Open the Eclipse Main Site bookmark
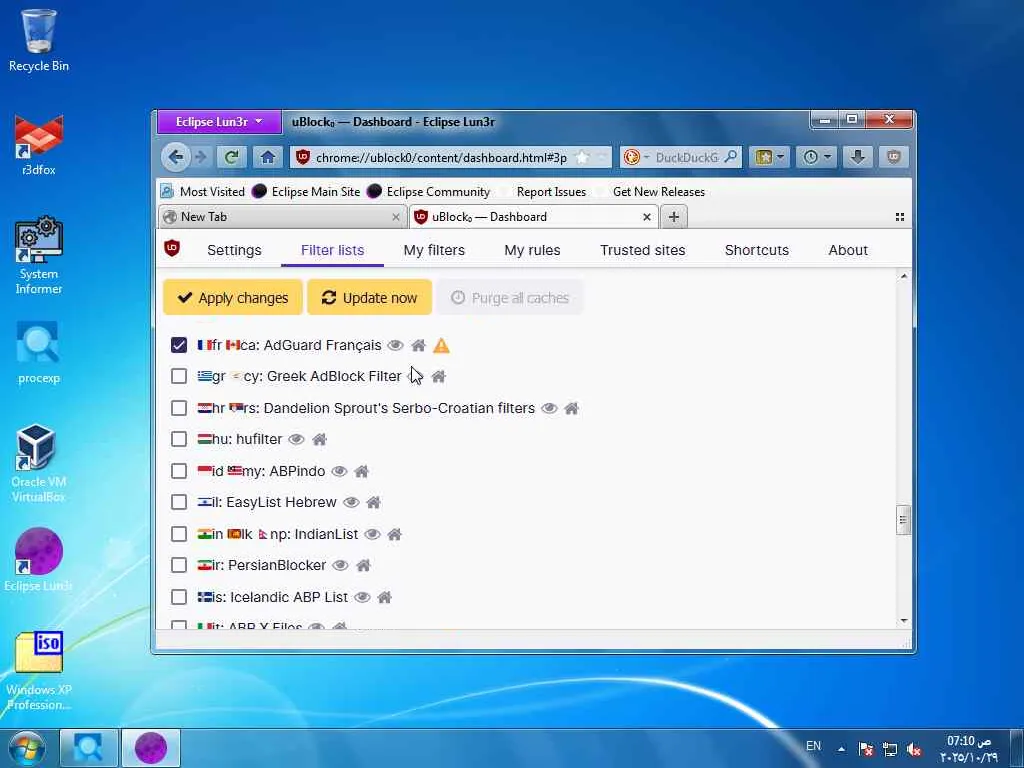 tap(306, 192)
